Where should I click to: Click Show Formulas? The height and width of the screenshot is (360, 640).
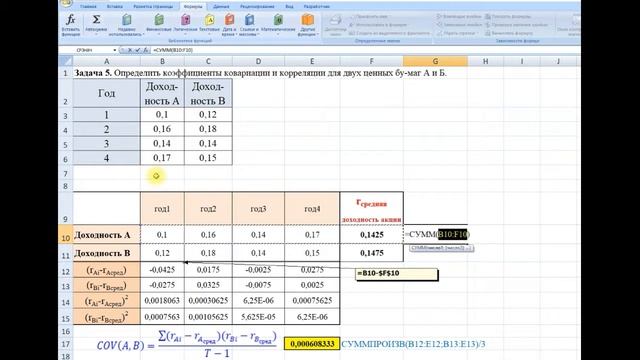tap(508, 17)
